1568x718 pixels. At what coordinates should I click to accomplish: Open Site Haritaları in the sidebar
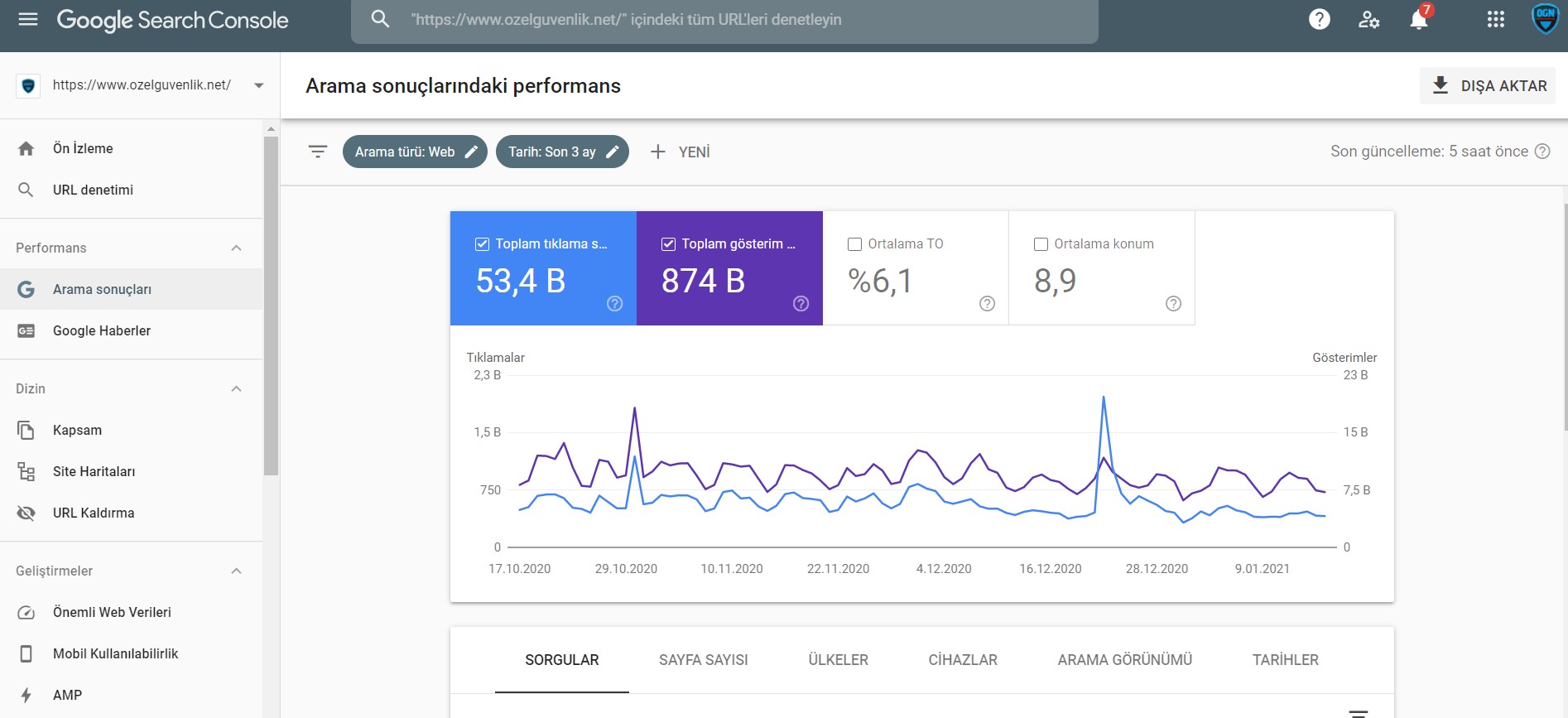(132, 471)
